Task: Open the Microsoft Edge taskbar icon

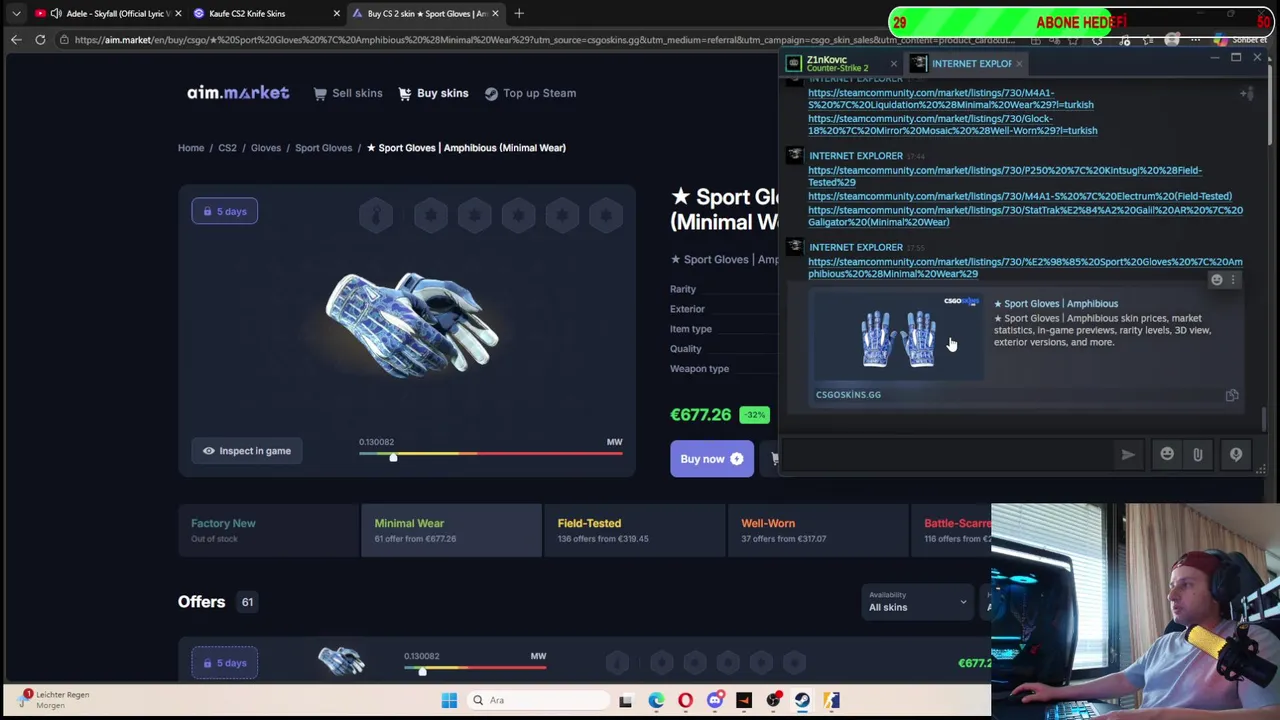Action: click(x=656, y=700)
